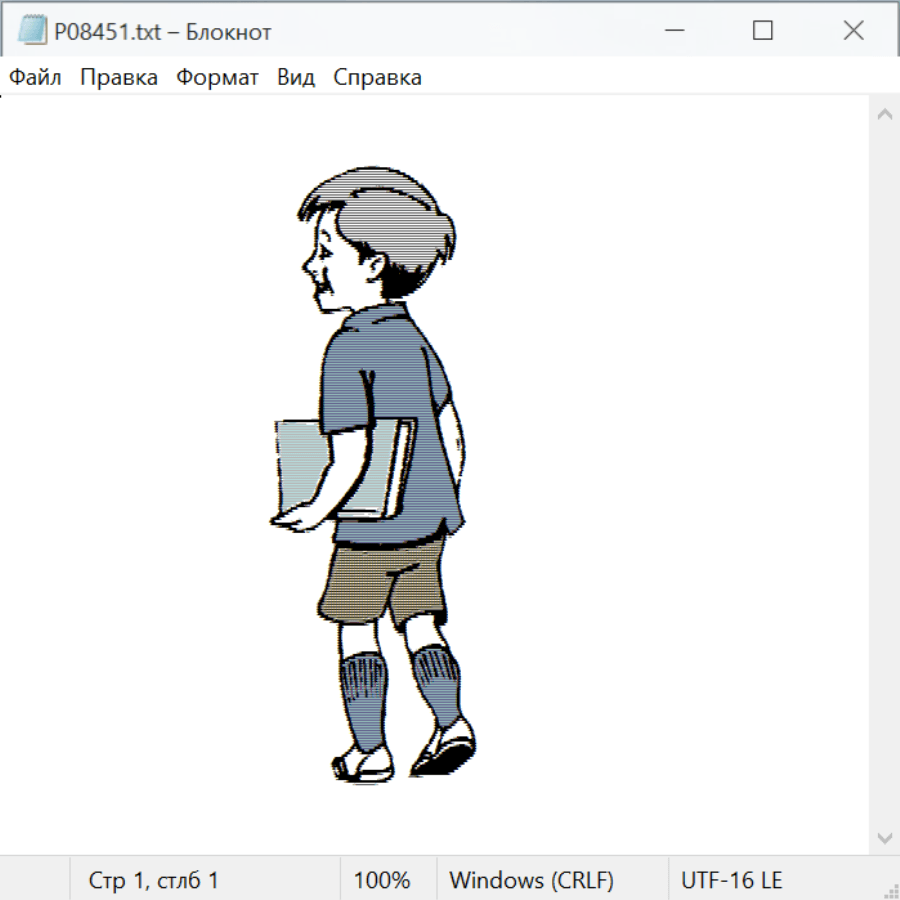This screenshot has height=900, width=900.
Task: Open the Справка help menu
Action: 377,78
